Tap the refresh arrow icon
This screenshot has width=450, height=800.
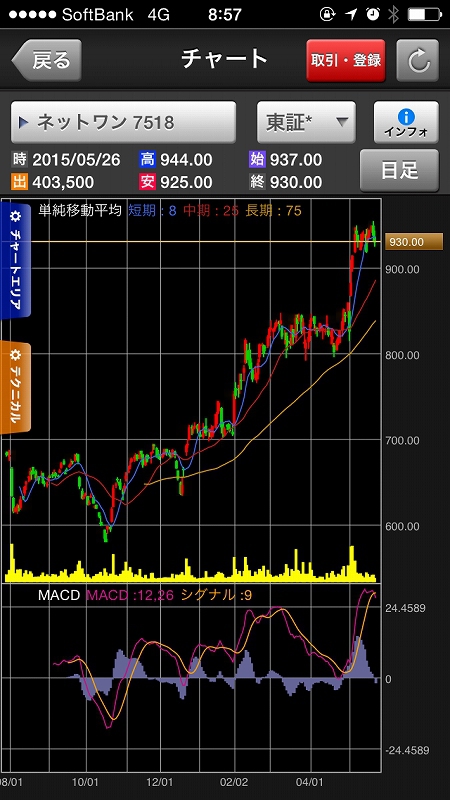coord(417,60)
